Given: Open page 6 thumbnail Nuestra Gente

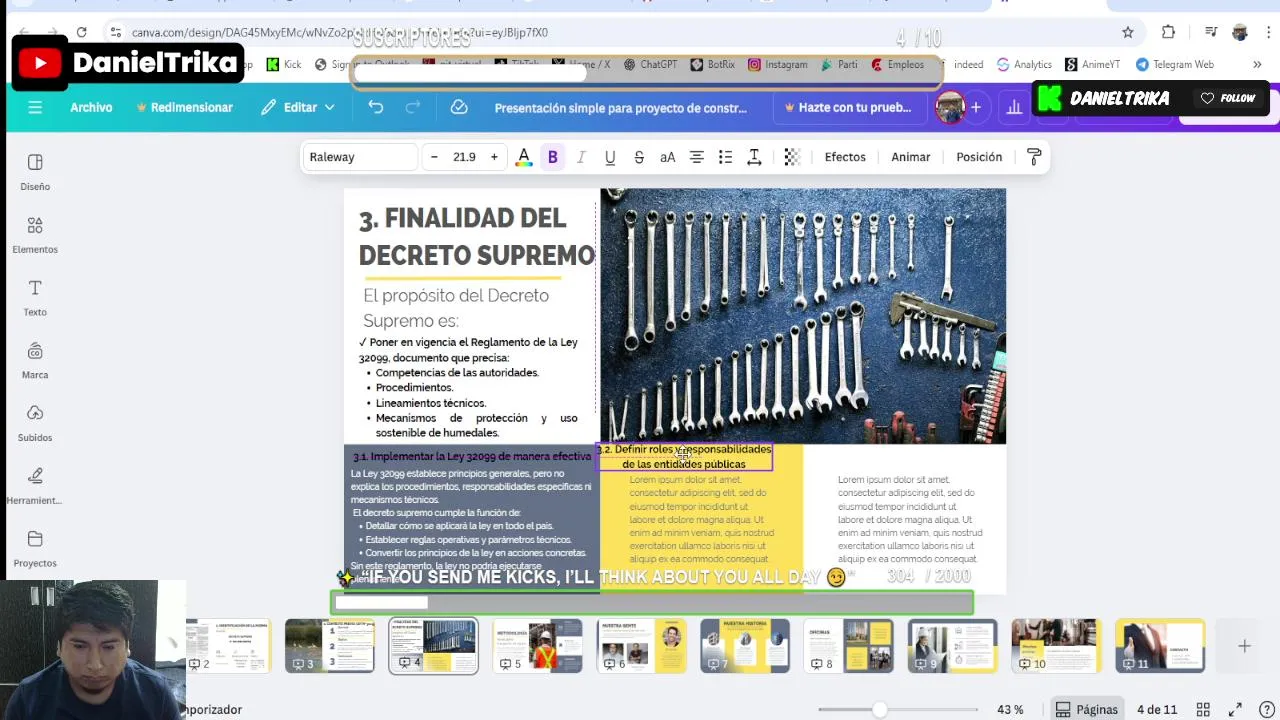Looking at the screenshot, I should pos(641,646).
